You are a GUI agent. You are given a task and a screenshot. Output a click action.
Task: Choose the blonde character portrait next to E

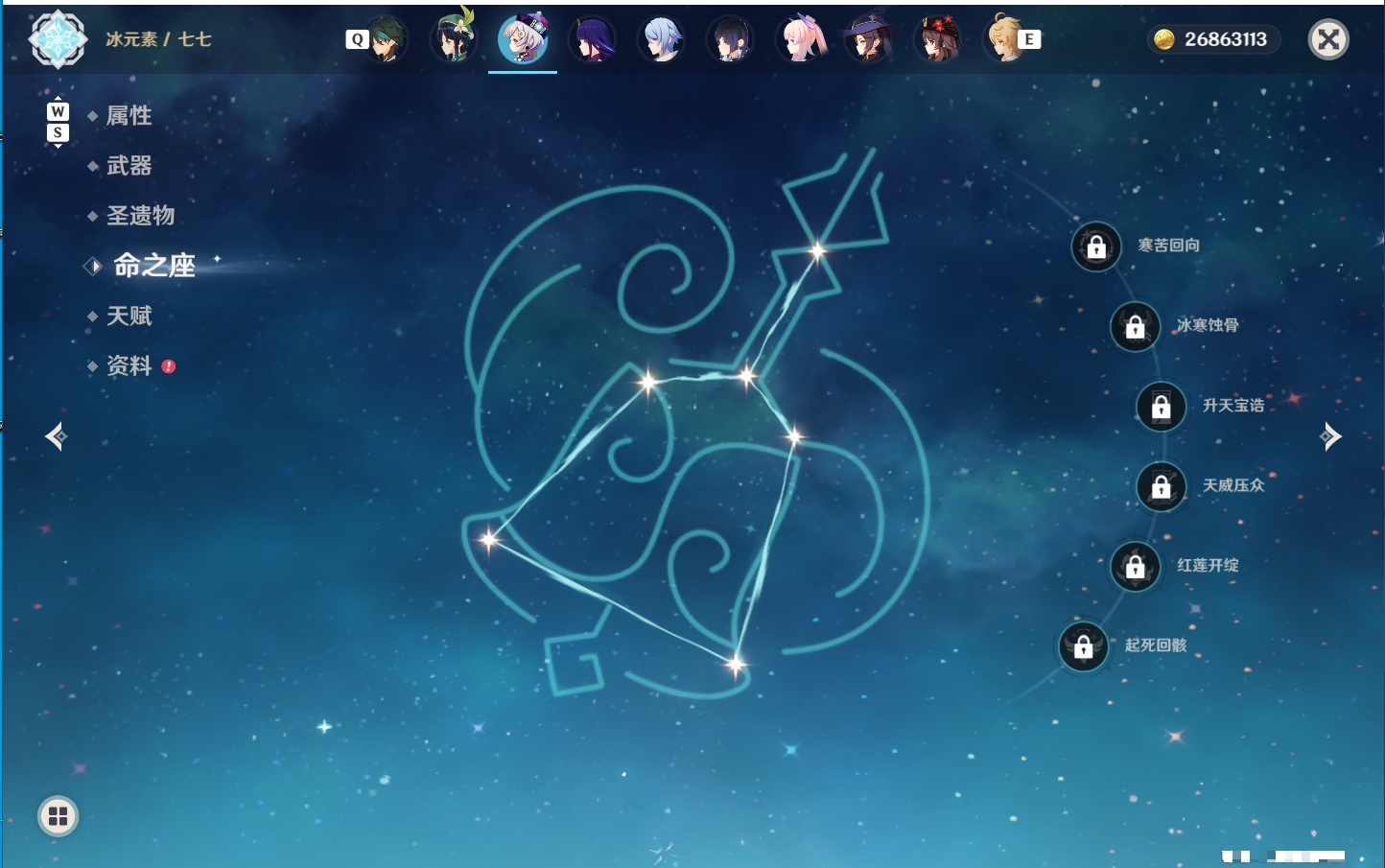point(1003,39)
